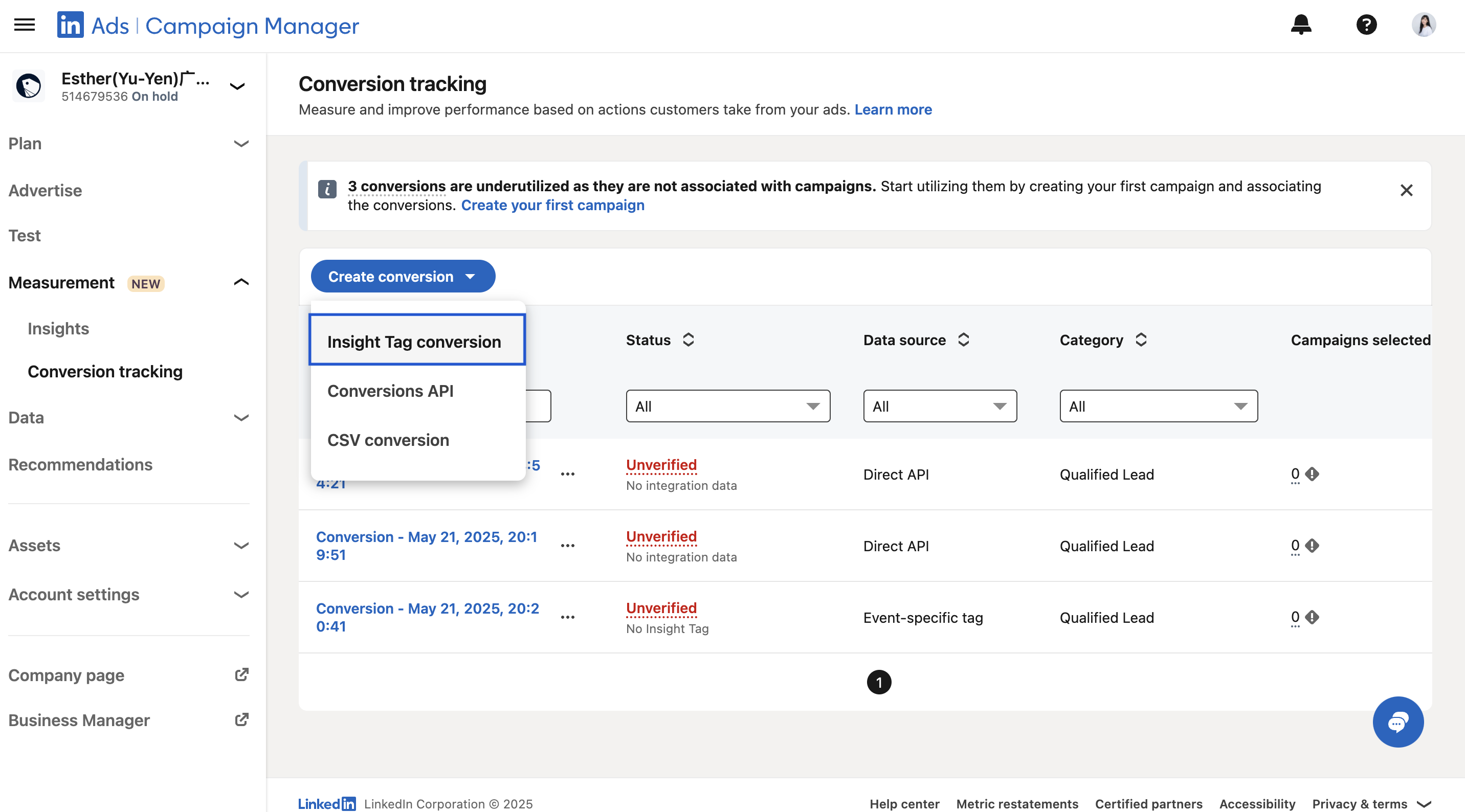The height and width of the screenshot is (812, 1465).
Task: Click Create your first campaign link
Action: pyautogui.click(x=552, y=205)
